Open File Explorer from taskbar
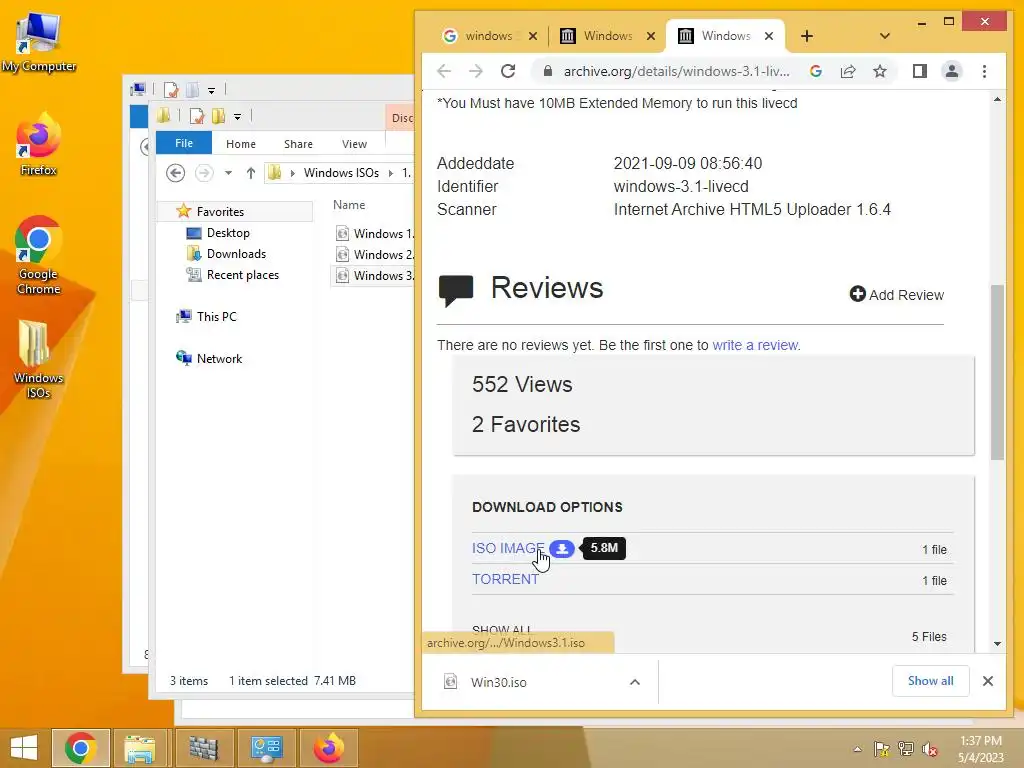1024x768 pixels. pos(140,748)
